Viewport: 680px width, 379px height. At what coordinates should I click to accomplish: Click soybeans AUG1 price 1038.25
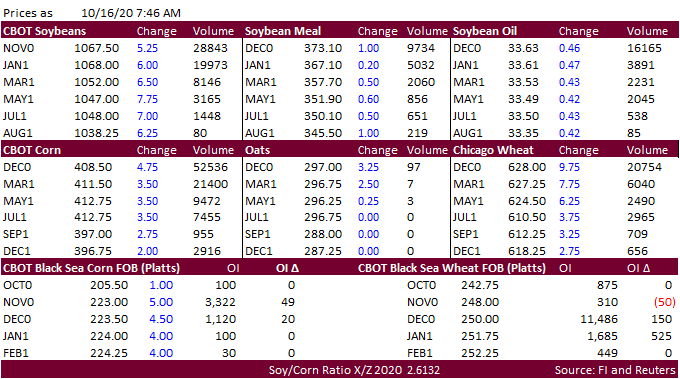point(97,133)
